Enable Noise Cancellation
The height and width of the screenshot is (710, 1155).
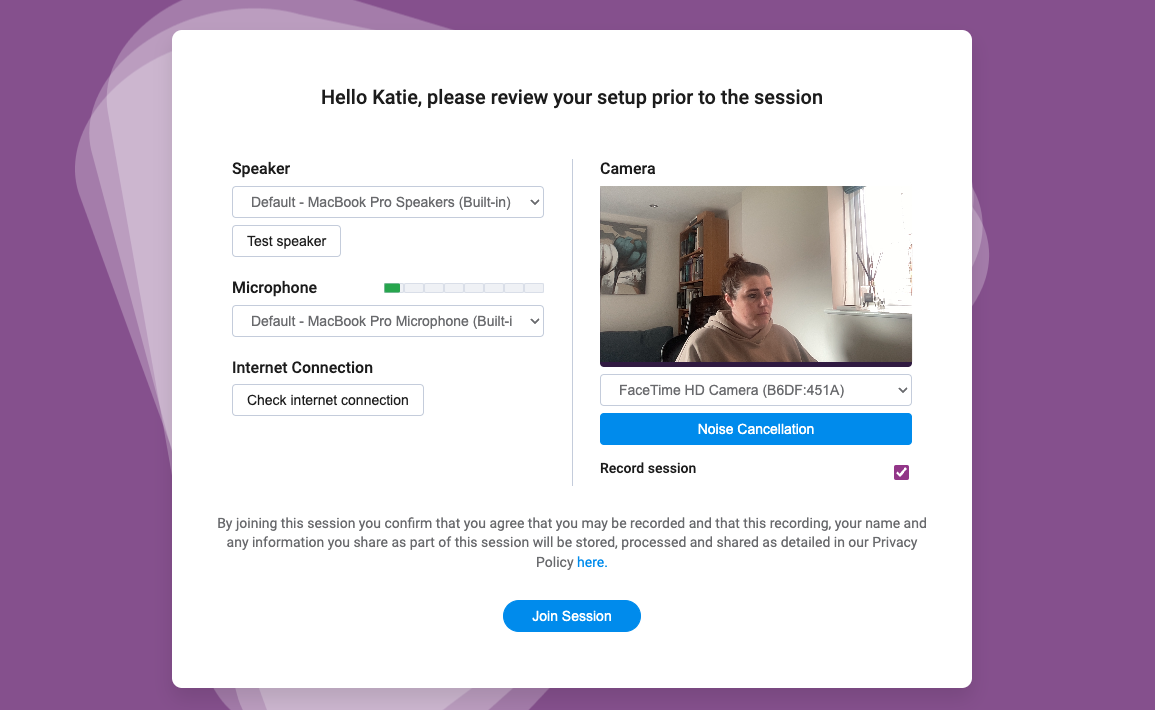click(756, 429)
